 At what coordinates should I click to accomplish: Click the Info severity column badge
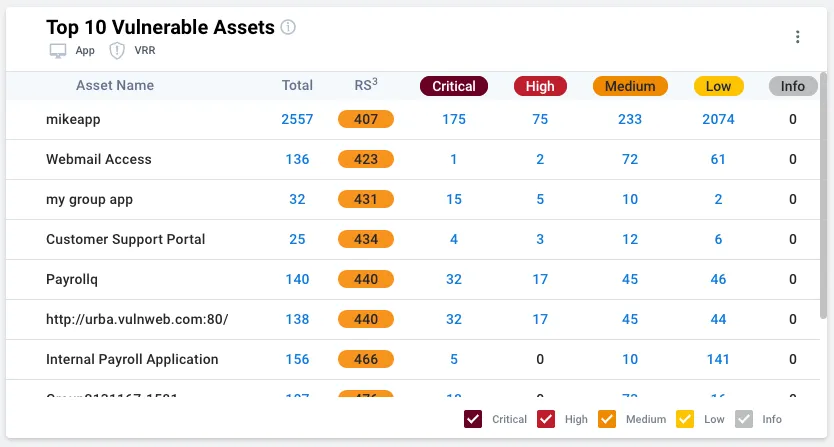793,86
